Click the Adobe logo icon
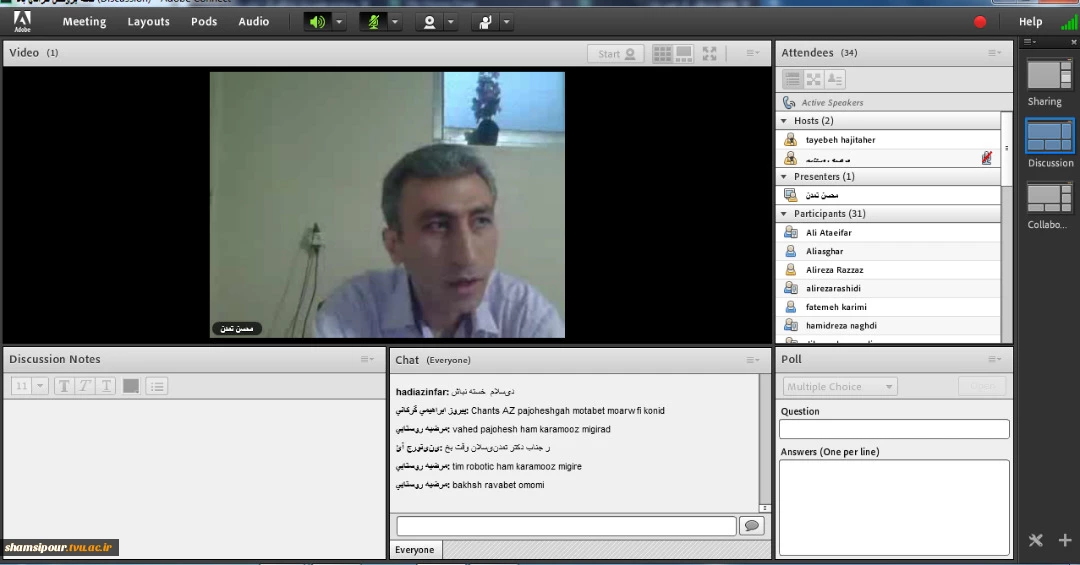Viewport: 1080px width, 565px height. tap(22, 21)
